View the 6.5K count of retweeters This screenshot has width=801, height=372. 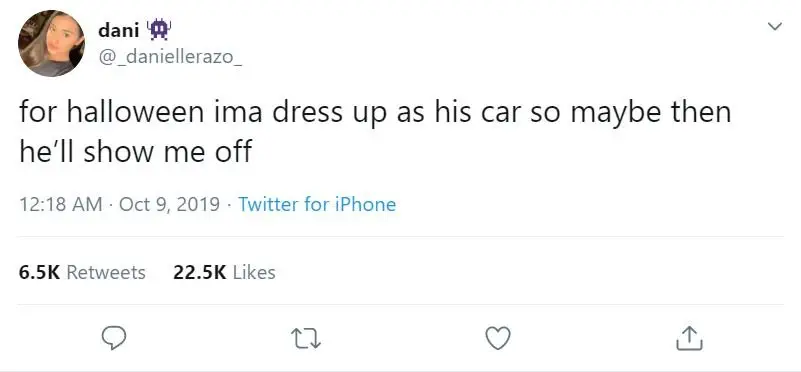[x=39, y=272]
